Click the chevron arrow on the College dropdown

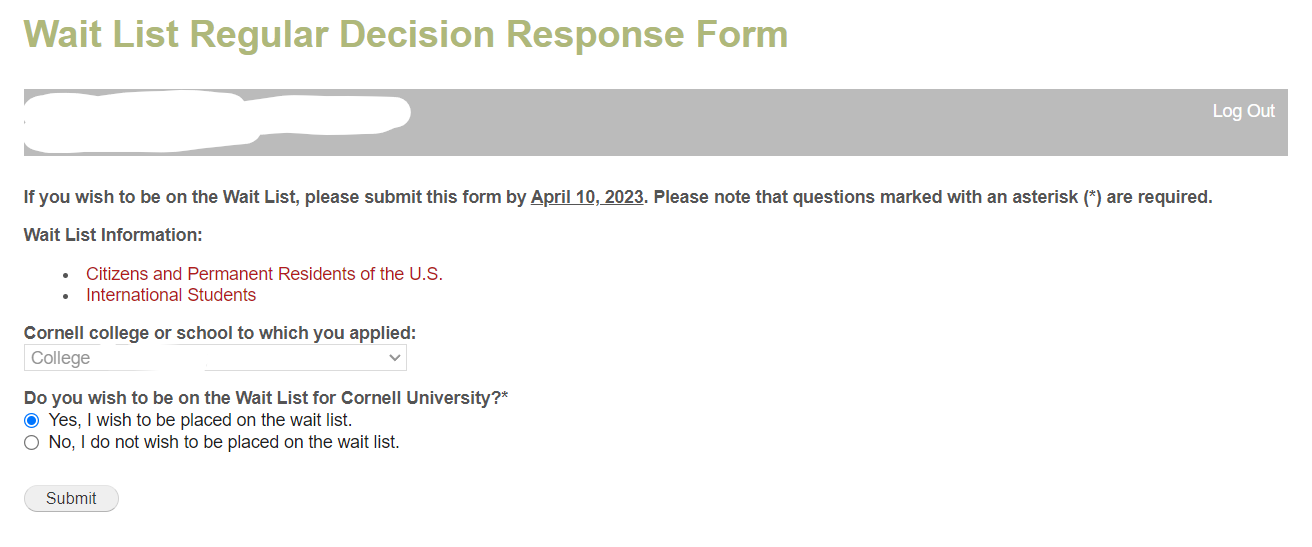click(x=395, y=358)
